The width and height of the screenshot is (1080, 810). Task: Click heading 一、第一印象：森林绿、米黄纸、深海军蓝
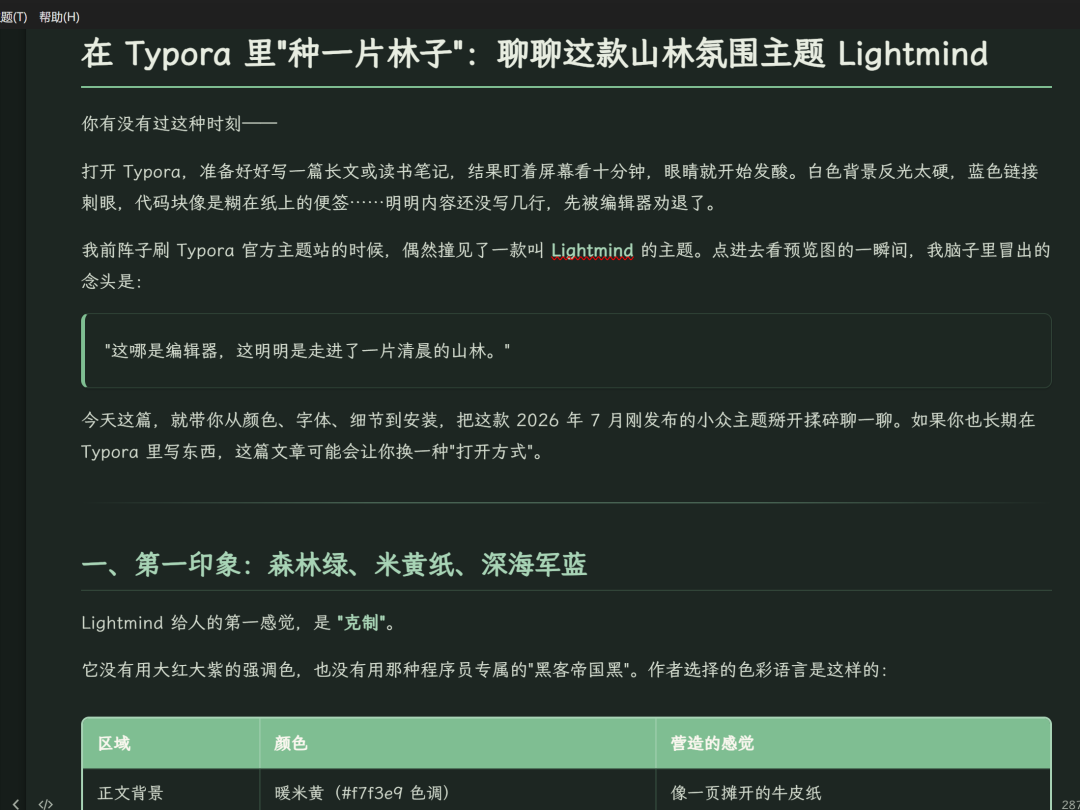[334, 564]
